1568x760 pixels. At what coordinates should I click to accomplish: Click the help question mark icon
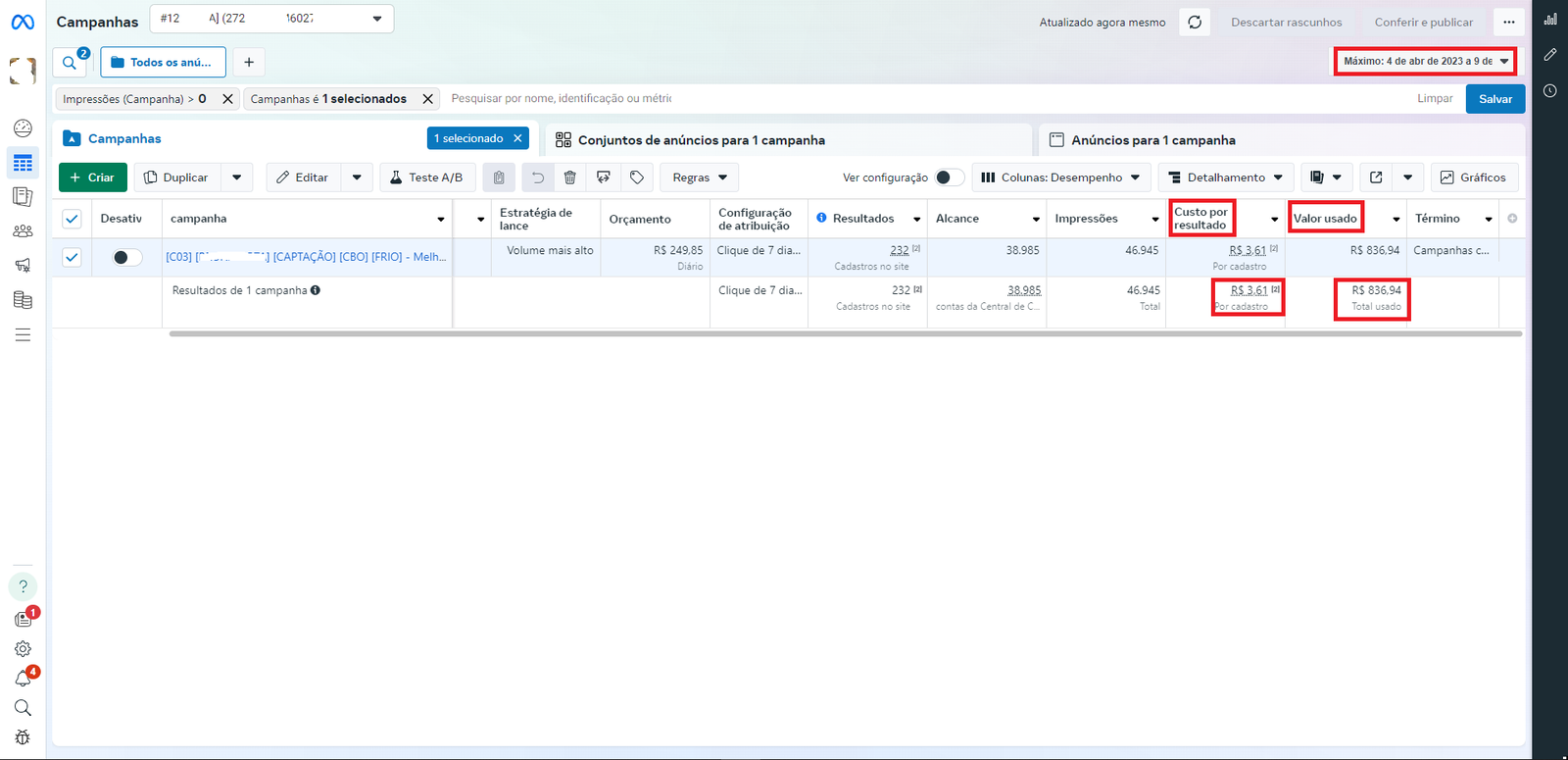point(23,586)
